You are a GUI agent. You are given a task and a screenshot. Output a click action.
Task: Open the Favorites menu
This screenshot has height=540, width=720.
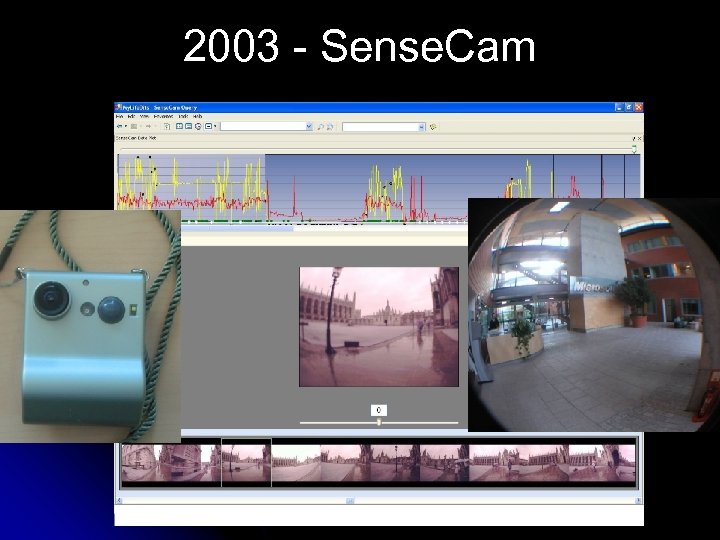tap(163, 116)
